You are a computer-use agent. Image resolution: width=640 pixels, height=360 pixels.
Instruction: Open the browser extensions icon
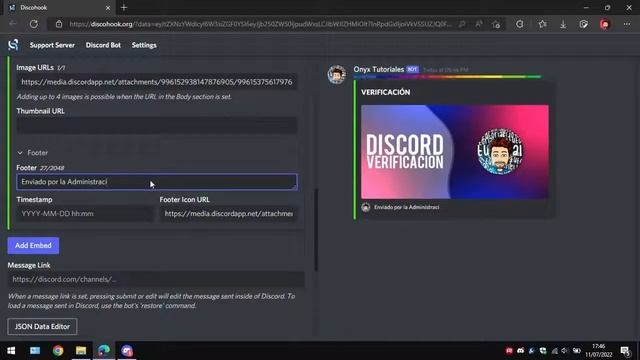(520, 24)
